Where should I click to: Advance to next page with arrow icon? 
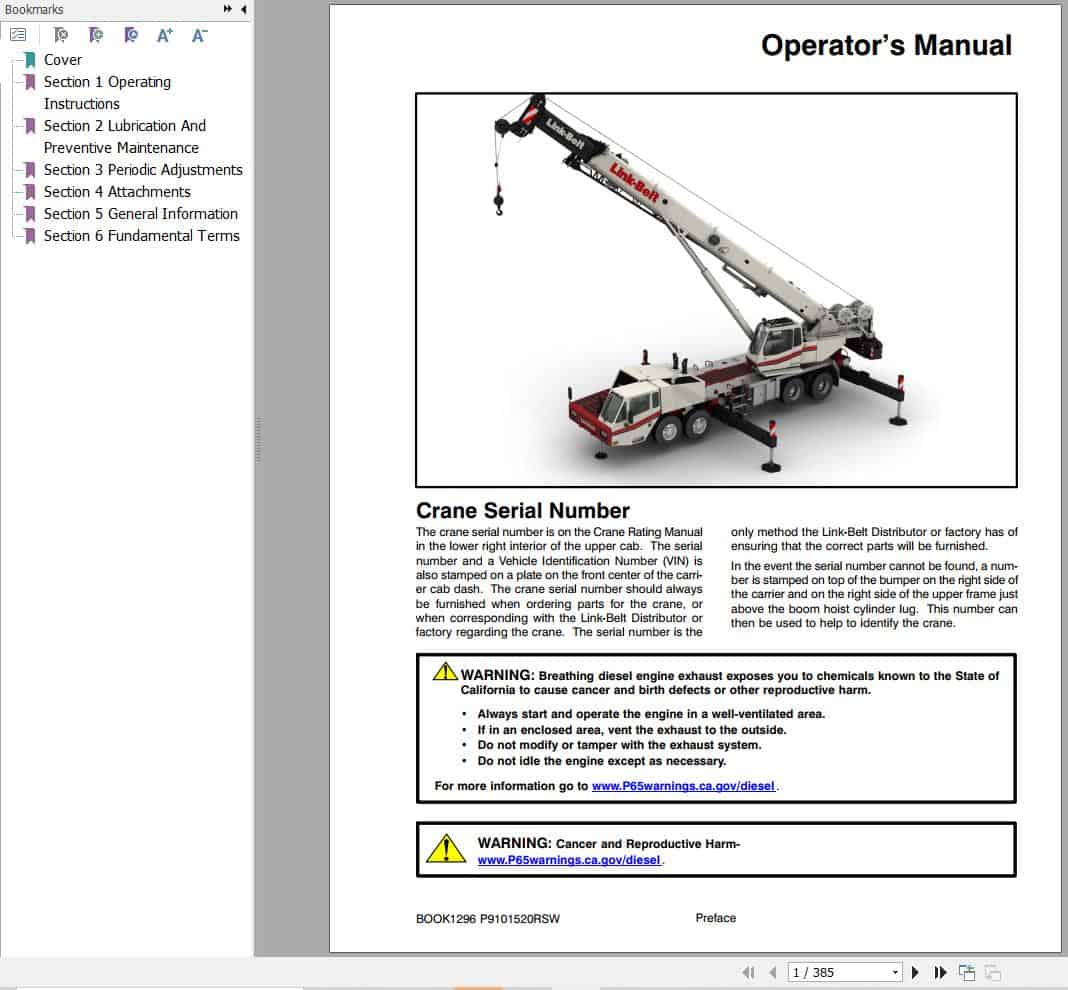[914, 972]
